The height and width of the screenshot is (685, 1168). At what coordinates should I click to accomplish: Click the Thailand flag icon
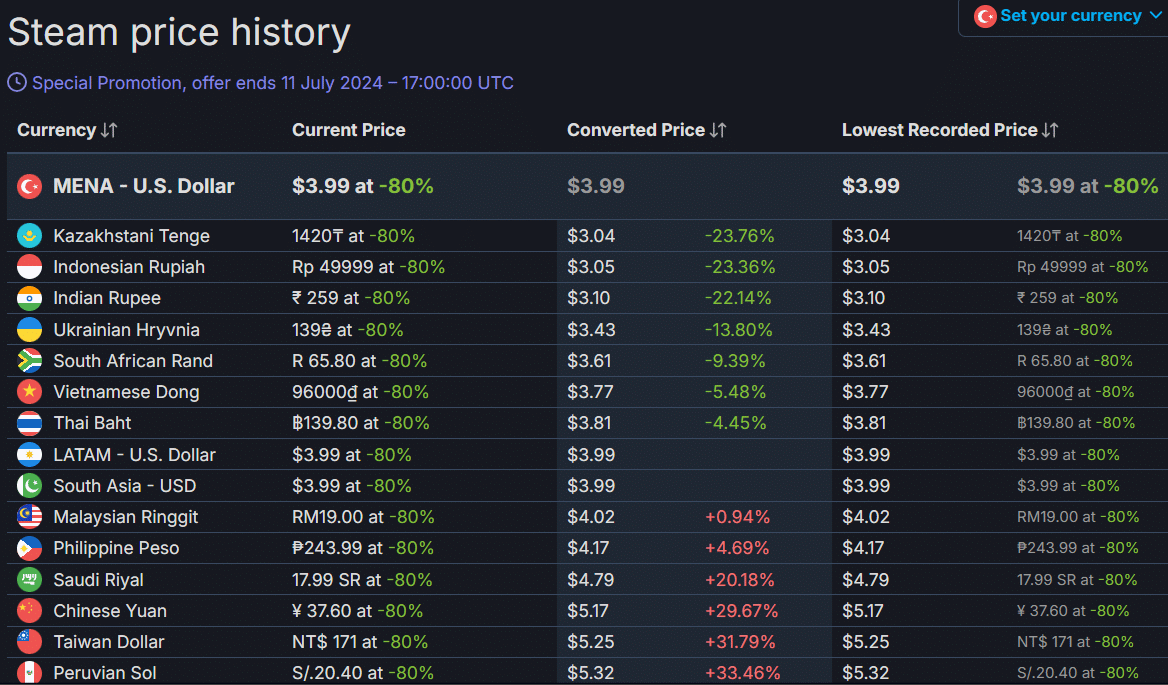30,424
